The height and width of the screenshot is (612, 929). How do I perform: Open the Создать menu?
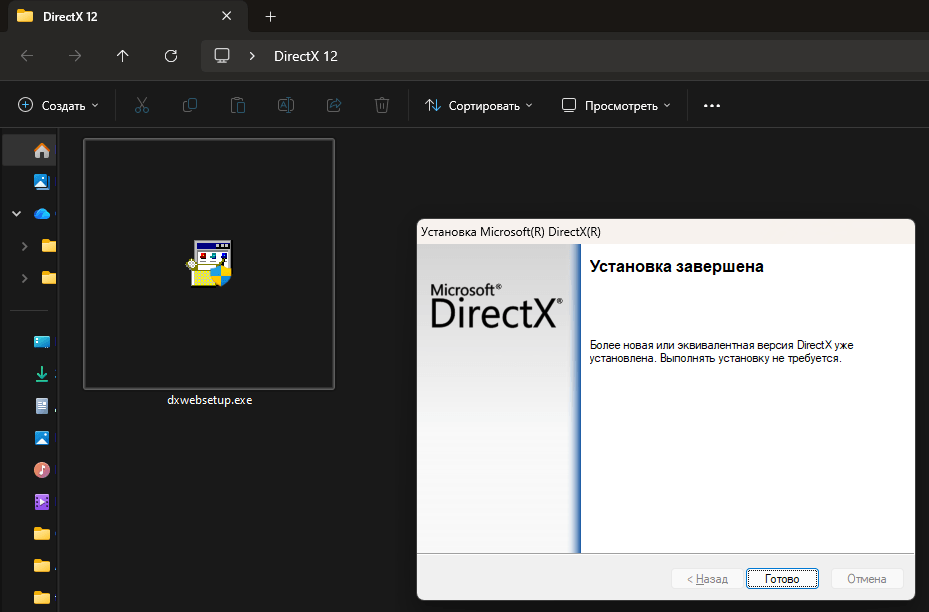[58, 105]
